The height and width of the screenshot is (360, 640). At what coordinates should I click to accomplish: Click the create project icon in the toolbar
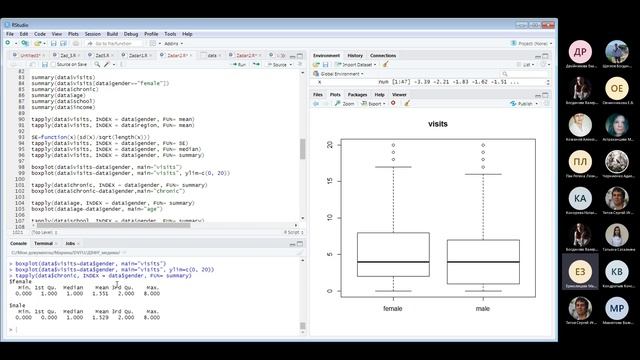point(25,43)
